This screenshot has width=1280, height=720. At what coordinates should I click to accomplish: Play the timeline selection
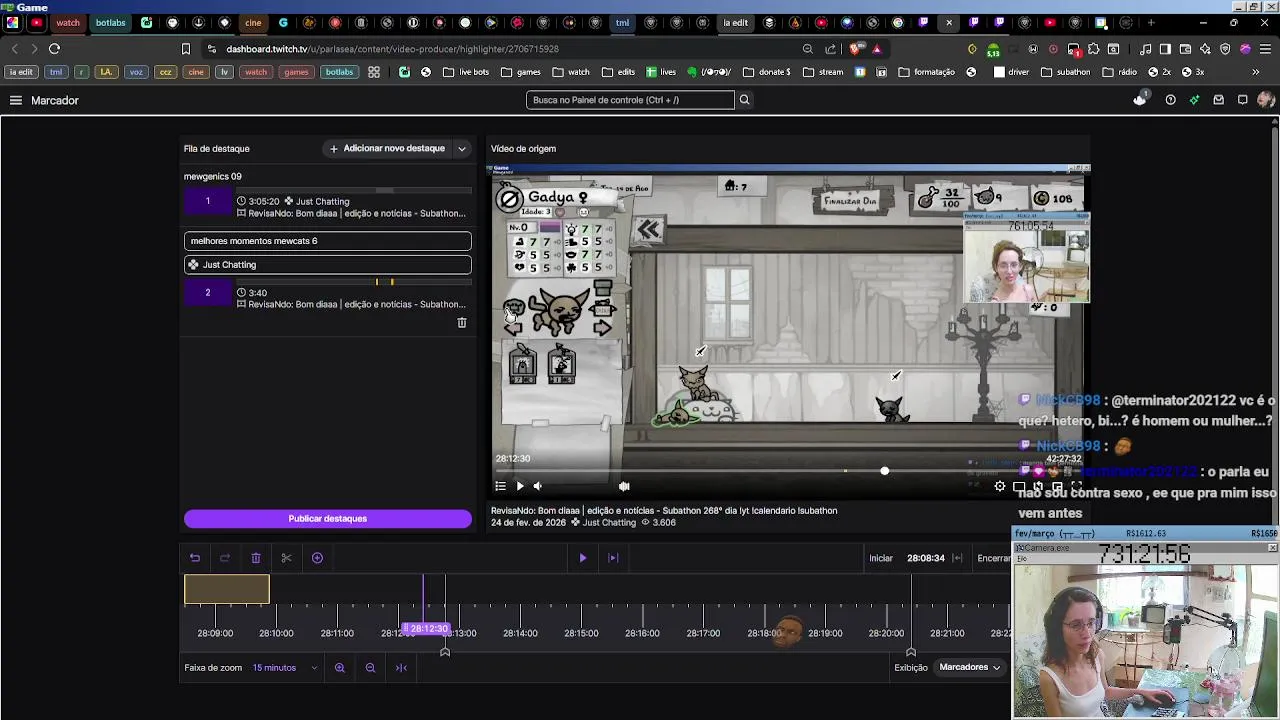point(583,558)
